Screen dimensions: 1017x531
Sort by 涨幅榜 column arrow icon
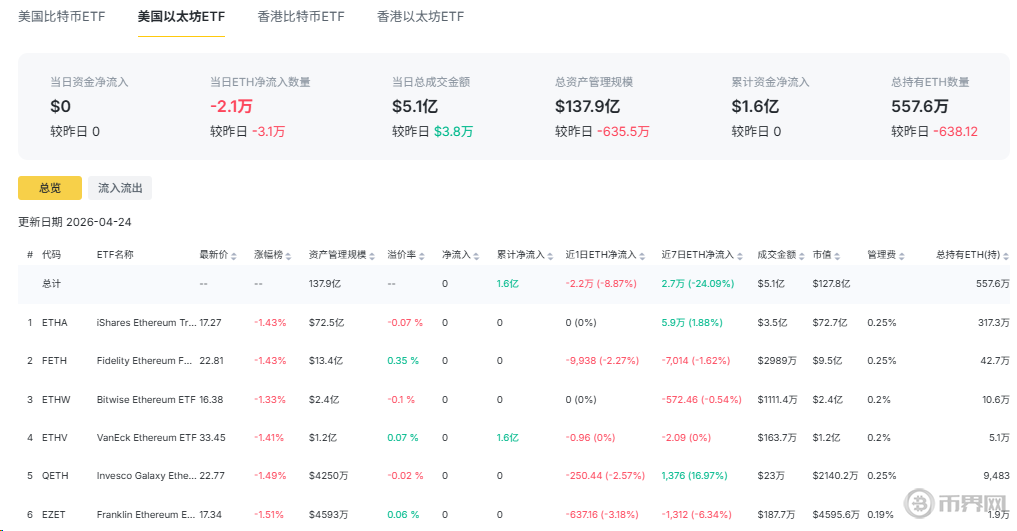(x=288, y=255)
